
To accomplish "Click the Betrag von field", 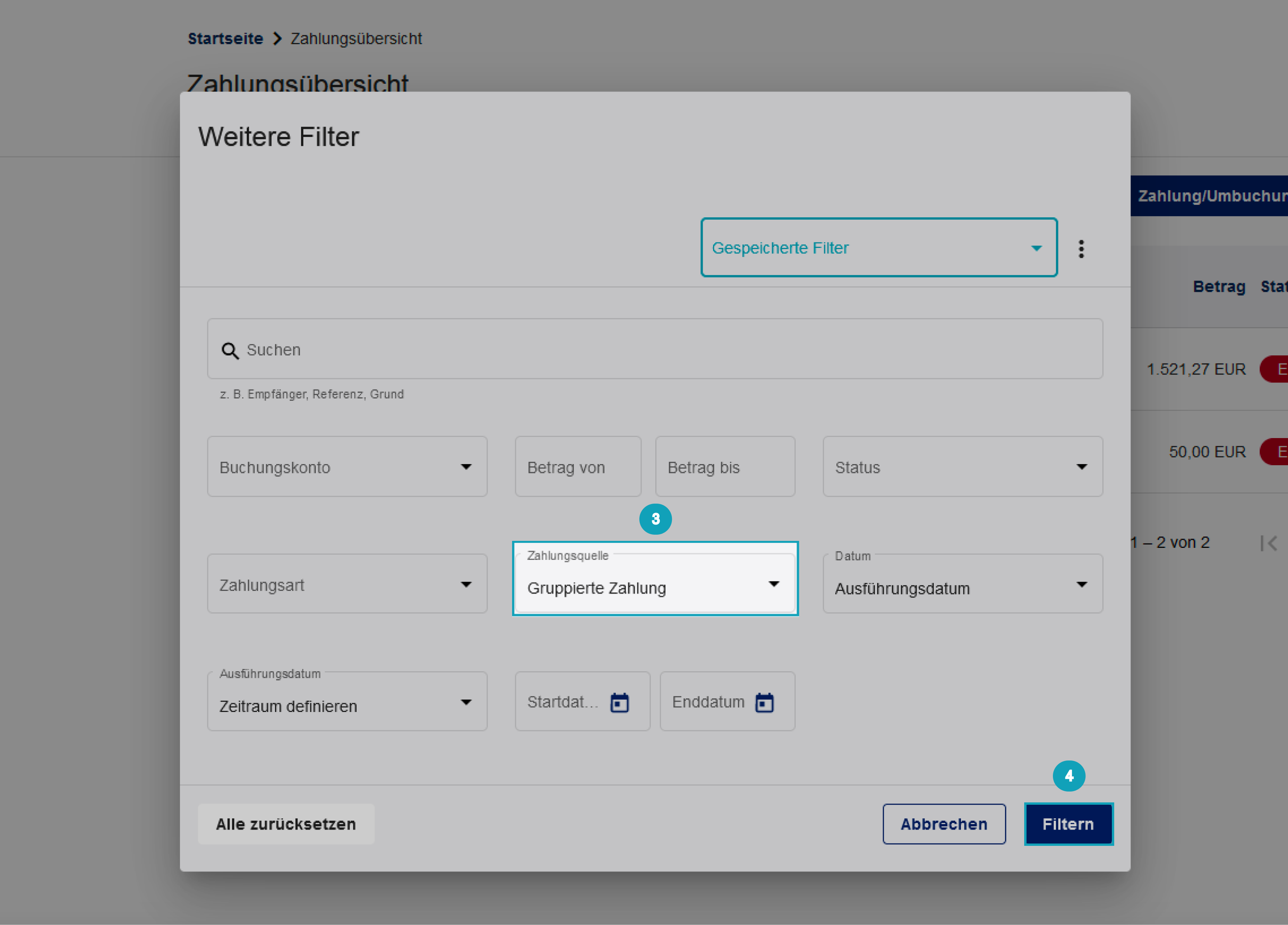I will pyautogui.click(x=578, y=467).
